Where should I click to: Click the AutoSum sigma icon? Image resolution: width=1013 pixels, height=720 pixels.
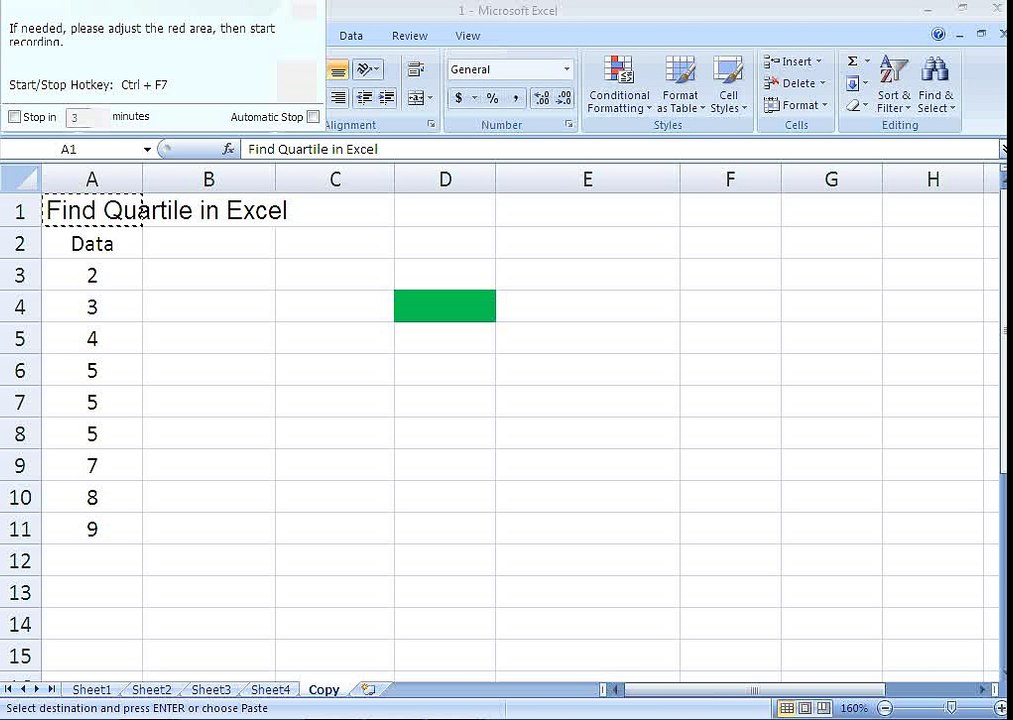(853, 61)
